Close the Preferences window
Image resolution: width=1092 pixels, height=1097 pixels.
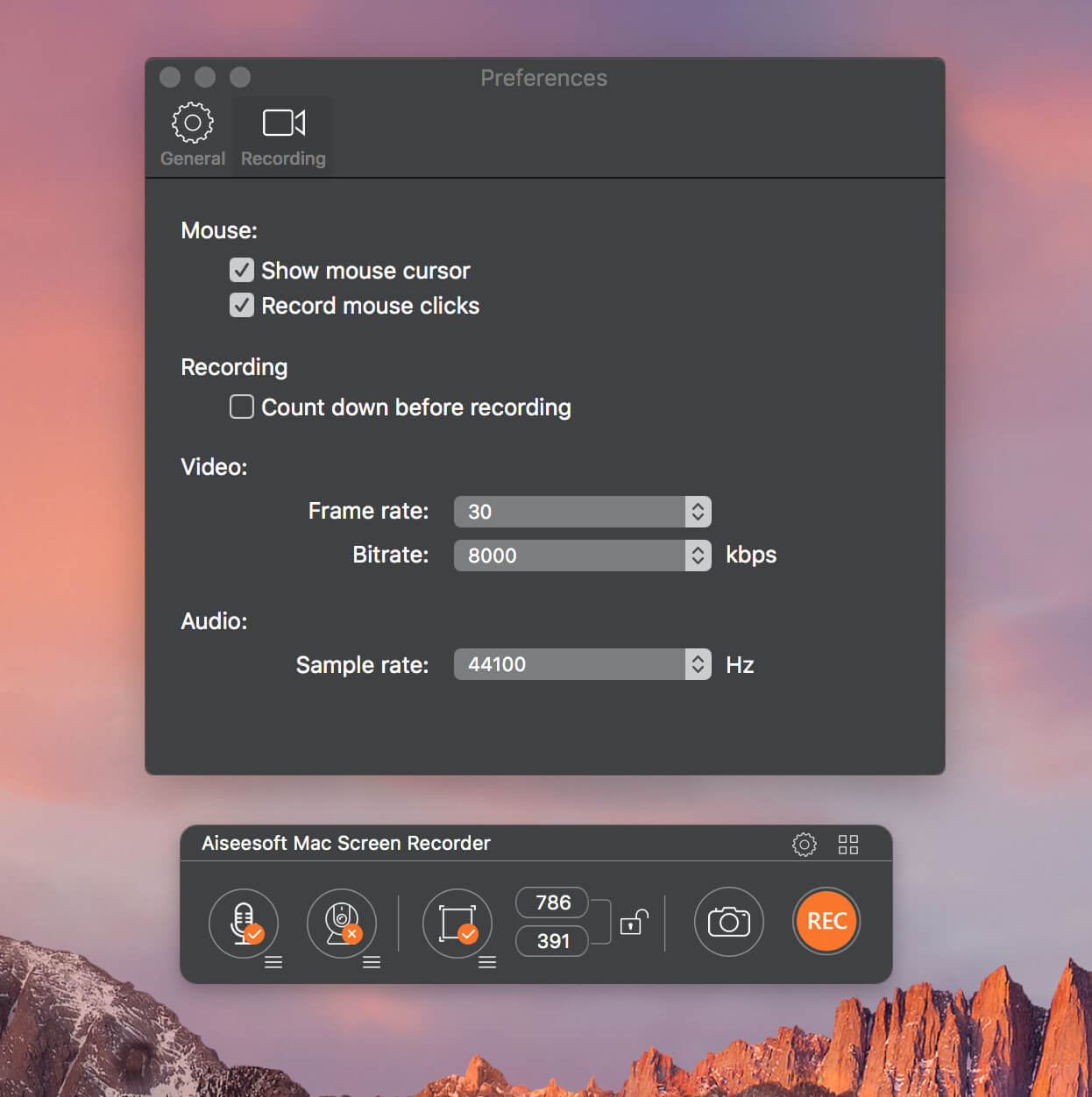pos(170,77)
